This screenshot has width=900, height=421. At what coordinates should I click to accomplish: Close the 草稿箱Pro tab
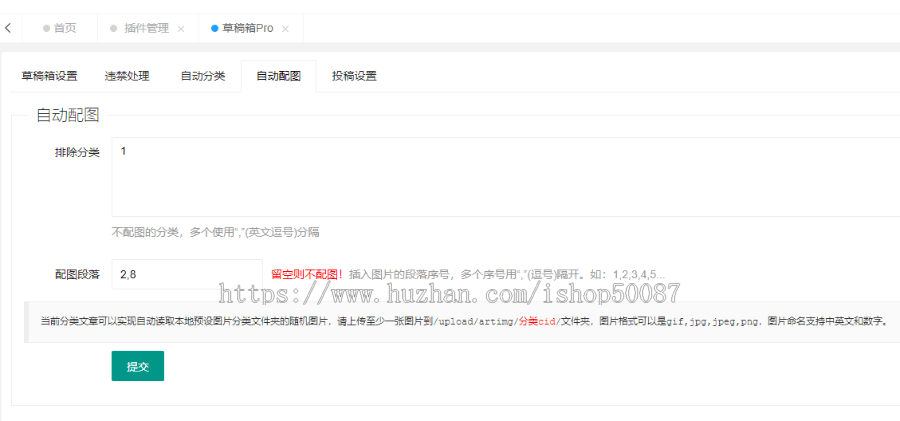(285, 29)
